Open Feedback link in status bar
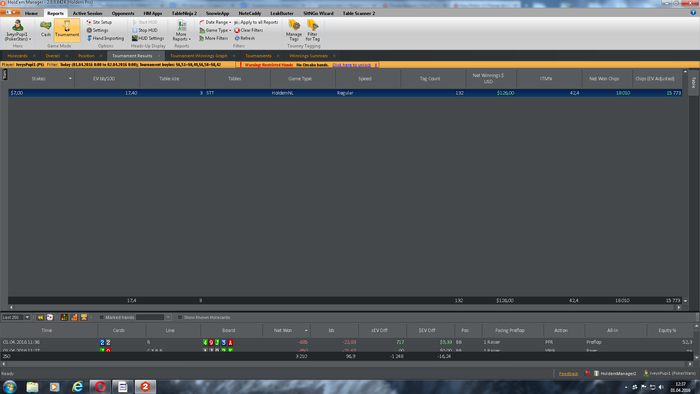This screenshot has height=394, width=700. 568,373
